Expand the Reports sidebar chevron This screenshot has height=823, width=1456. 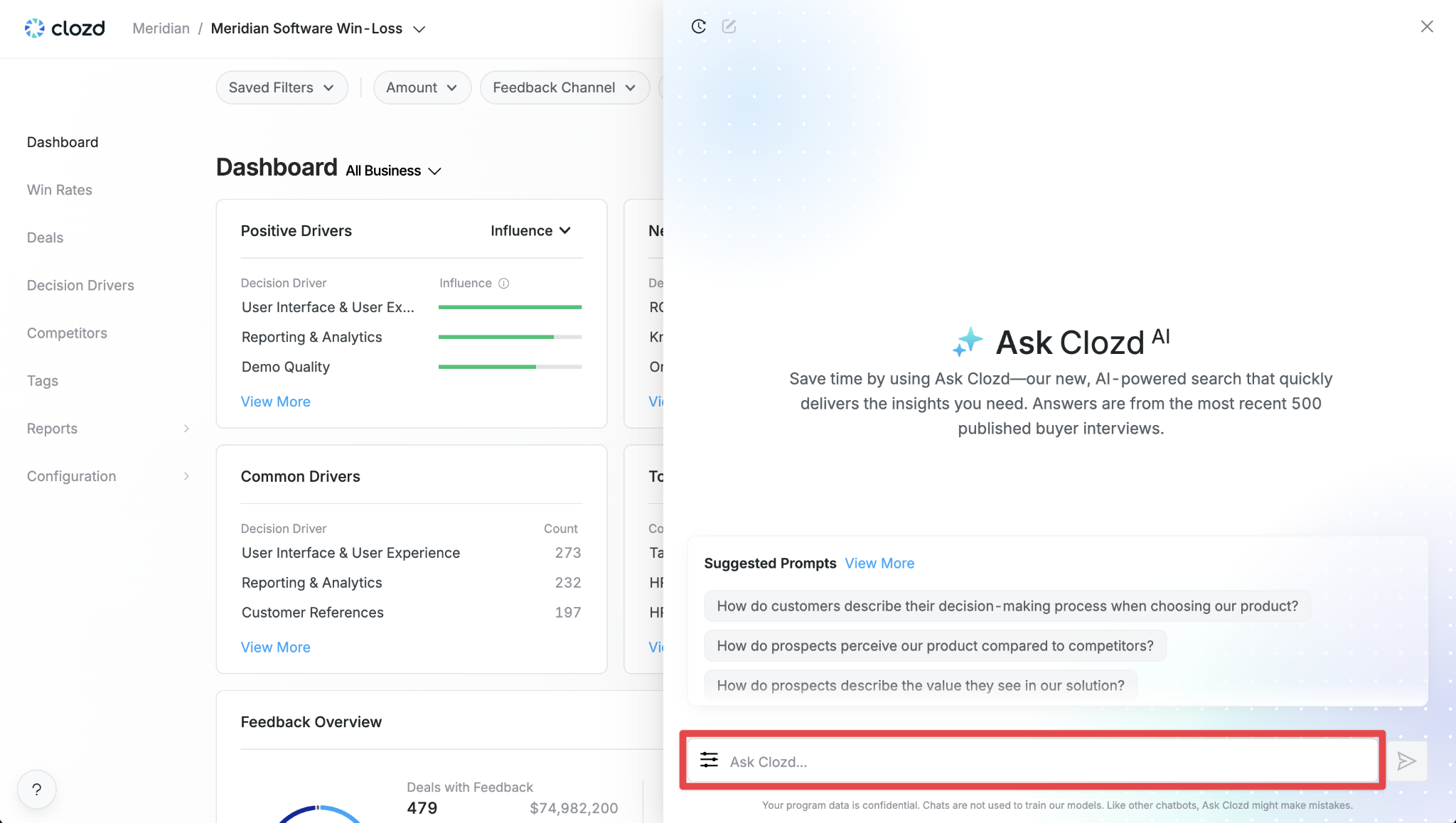186,429
